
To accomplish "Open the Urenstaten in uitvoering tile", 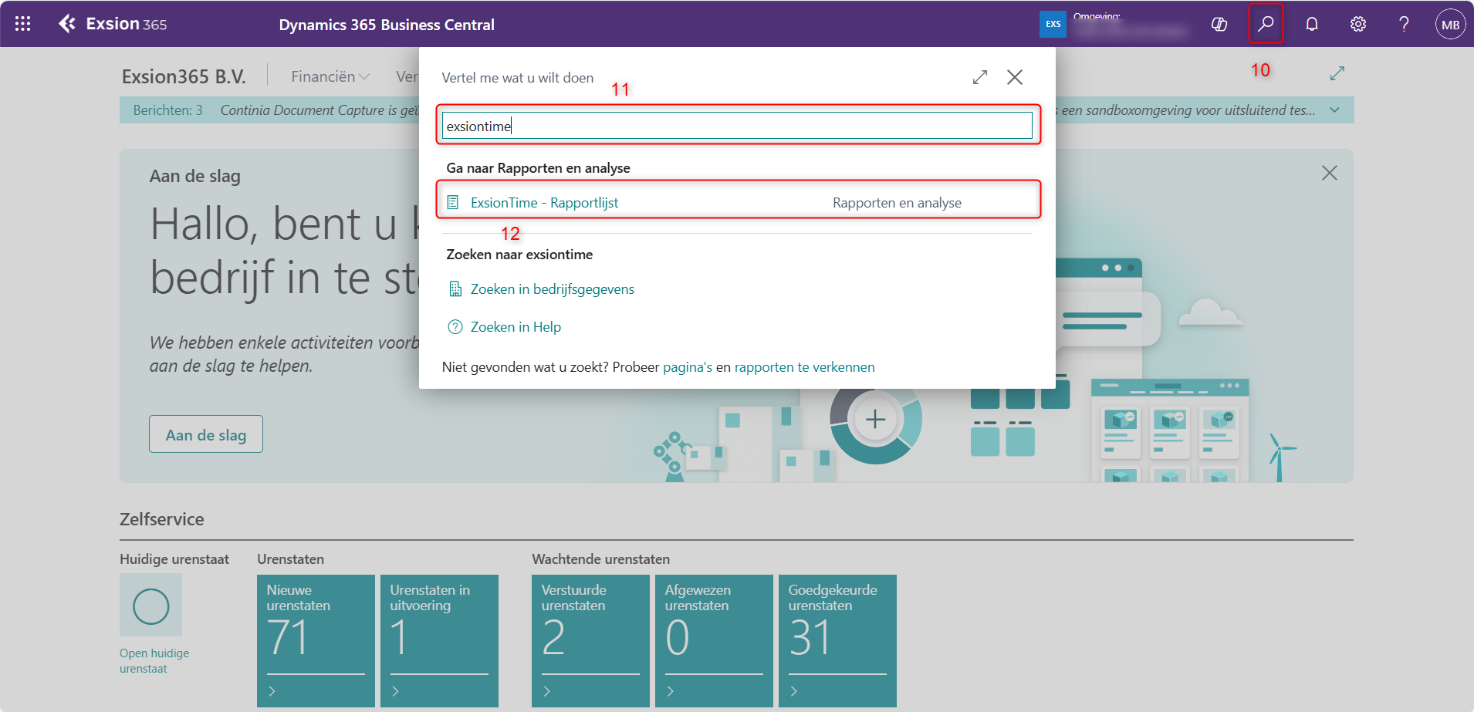I will click(x=439, y=641).
